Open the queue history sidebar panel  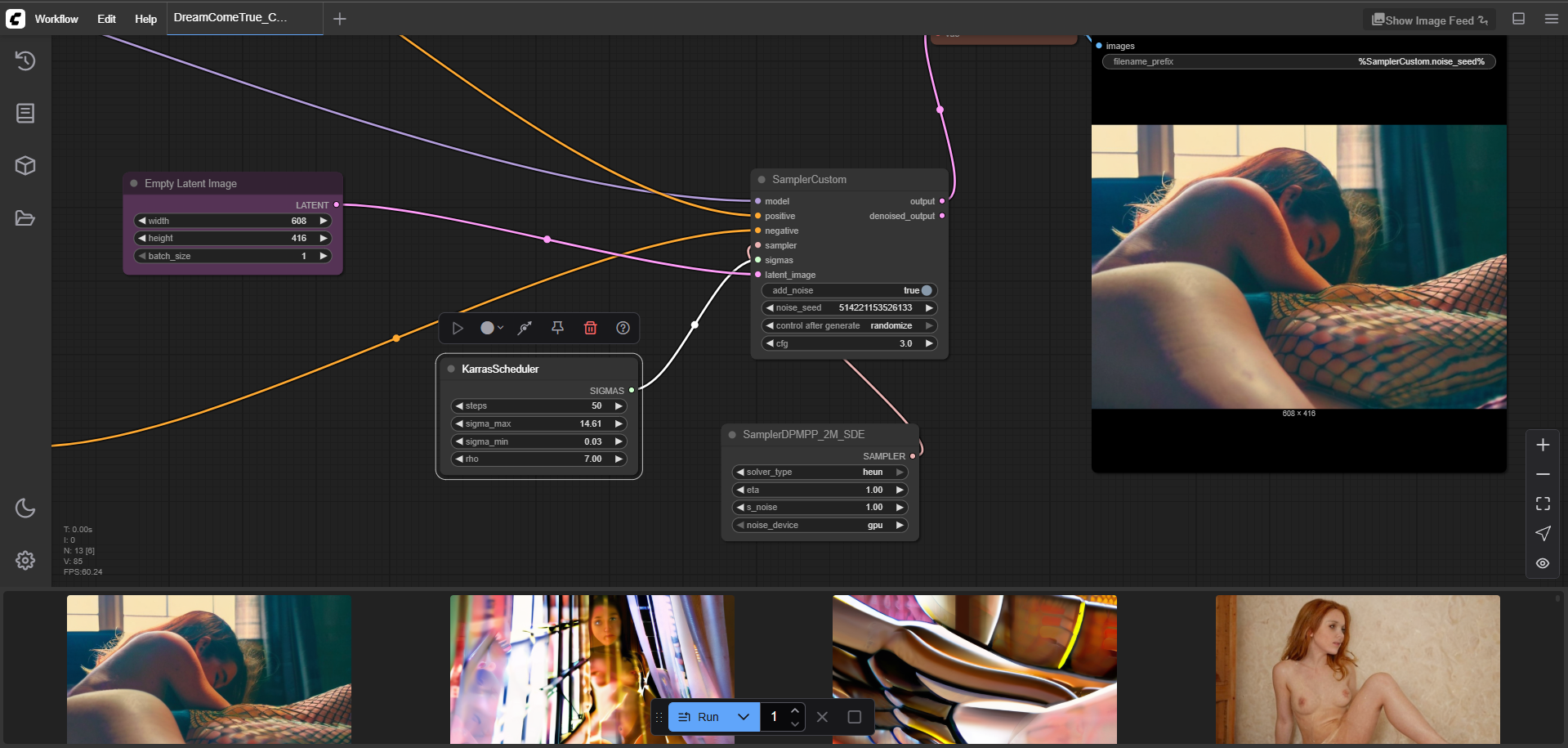pos(25,60)
